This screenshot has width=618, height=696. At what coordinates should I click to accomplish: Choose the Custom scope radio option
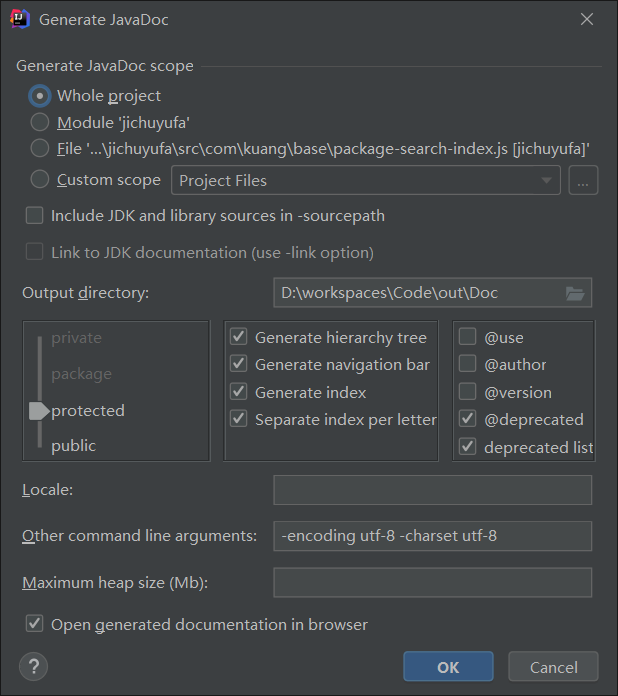point(40,179)
